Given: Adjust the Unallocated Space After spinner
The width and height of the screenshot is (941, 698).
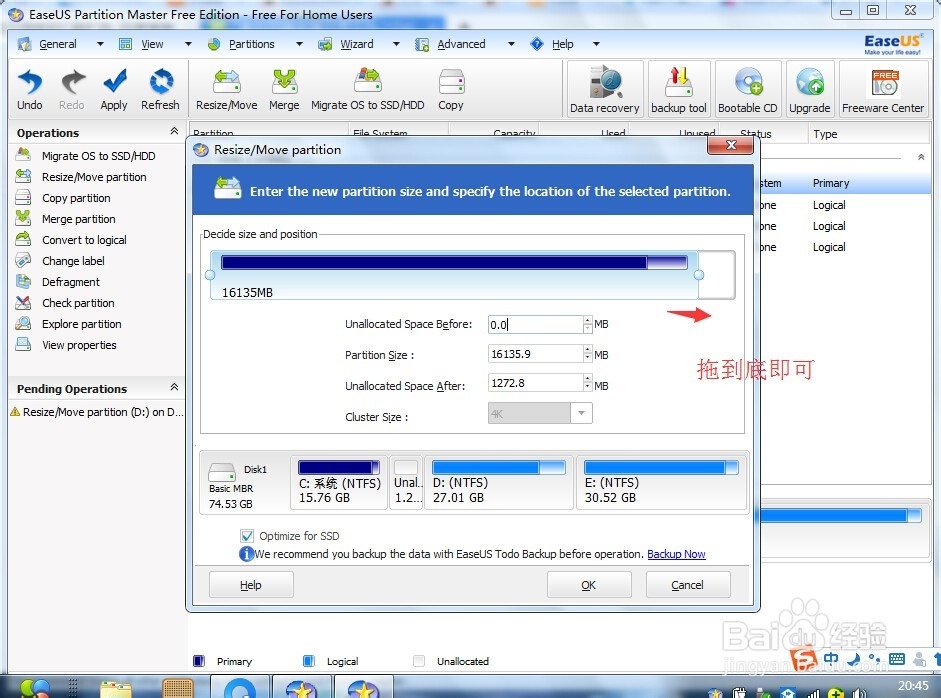Looking at the screenshot, I should tap(588, 383).
